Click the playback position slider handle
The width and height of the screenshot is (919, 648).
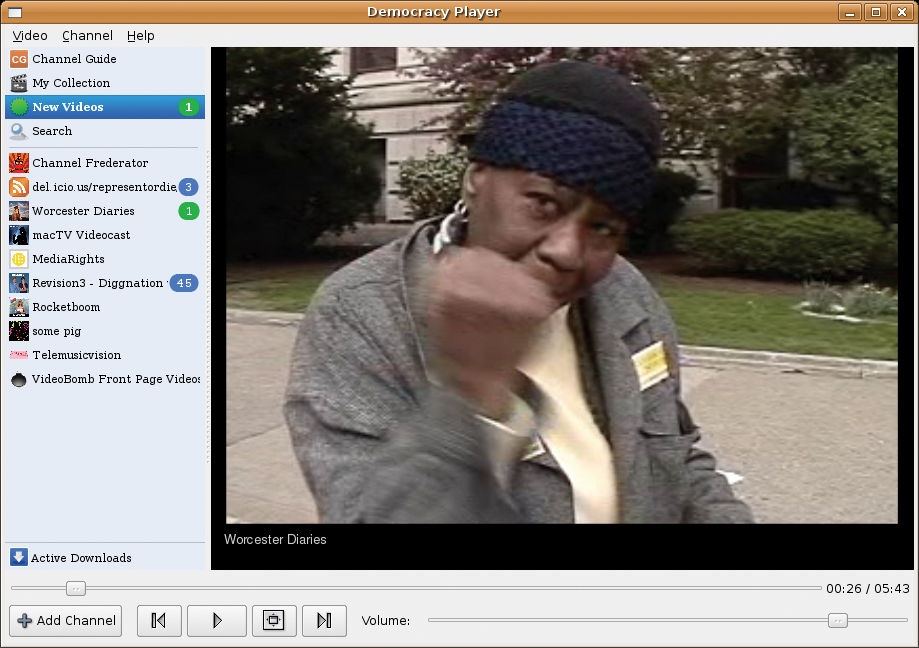(x=76, y=588)
